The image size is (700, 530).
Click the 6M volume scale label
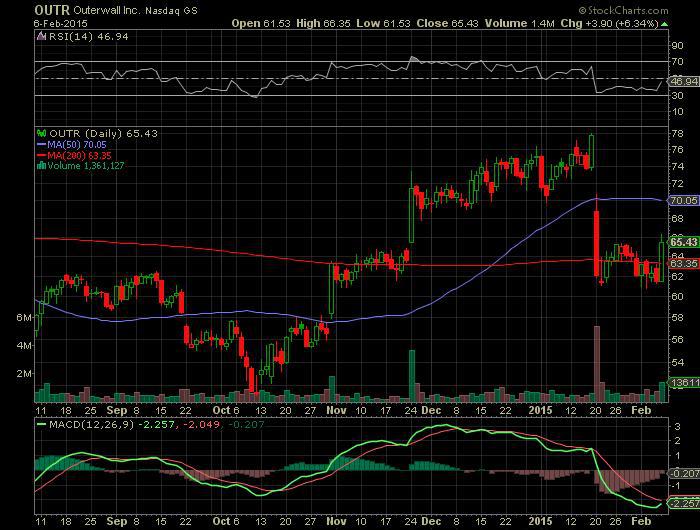point(24,318)
